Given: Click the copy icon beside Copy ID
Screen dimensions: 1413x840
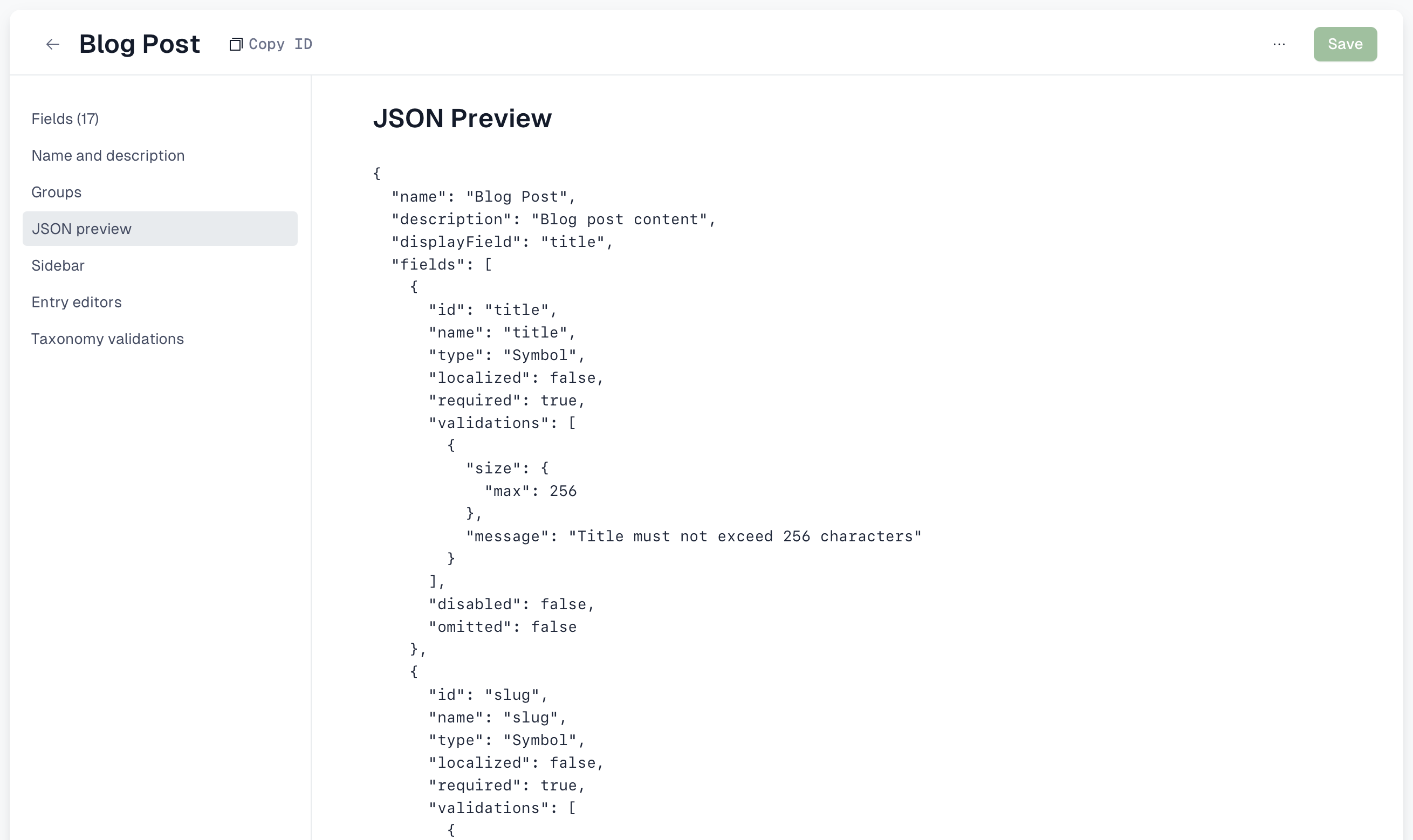Looking at the screenshot, I should point(236,44).
